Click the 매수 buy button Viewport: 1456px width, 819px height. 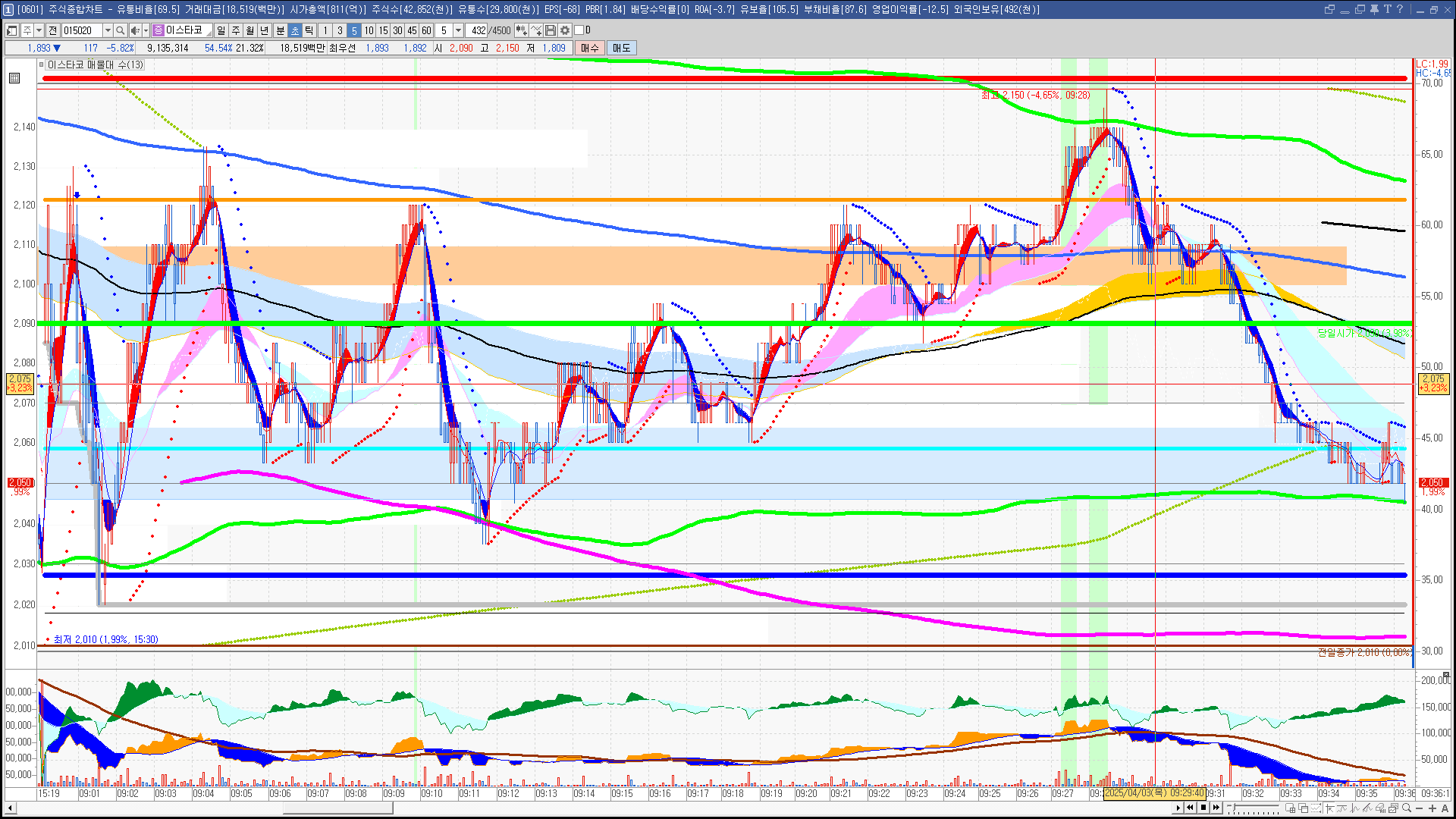click(x=590, y=48)
